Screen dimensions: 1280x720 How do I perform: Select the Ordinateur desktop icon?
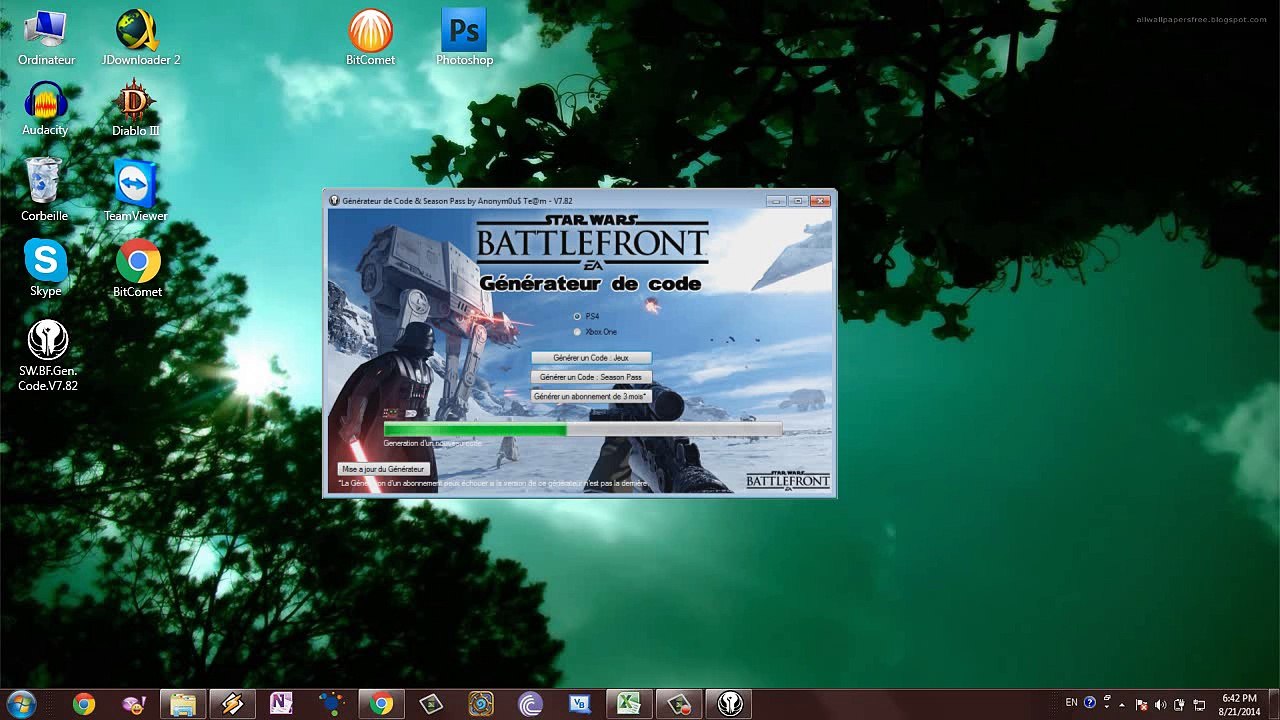click(x=46, y=38)
